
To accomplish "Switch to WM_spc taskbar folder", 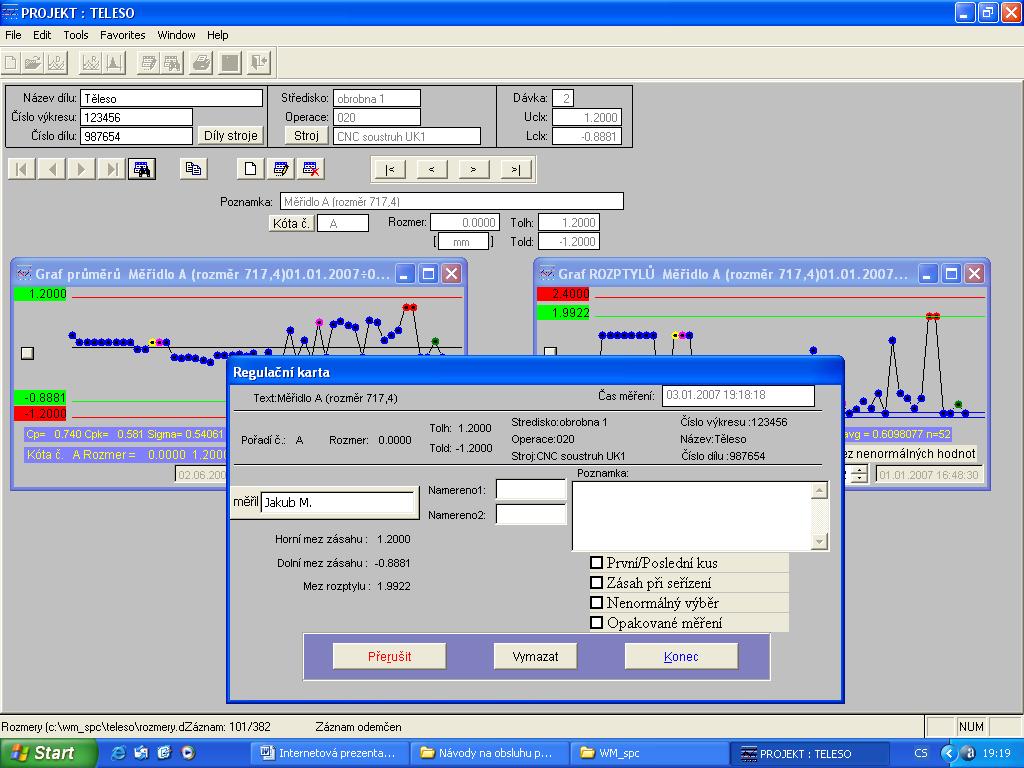I will click(648, 753).
